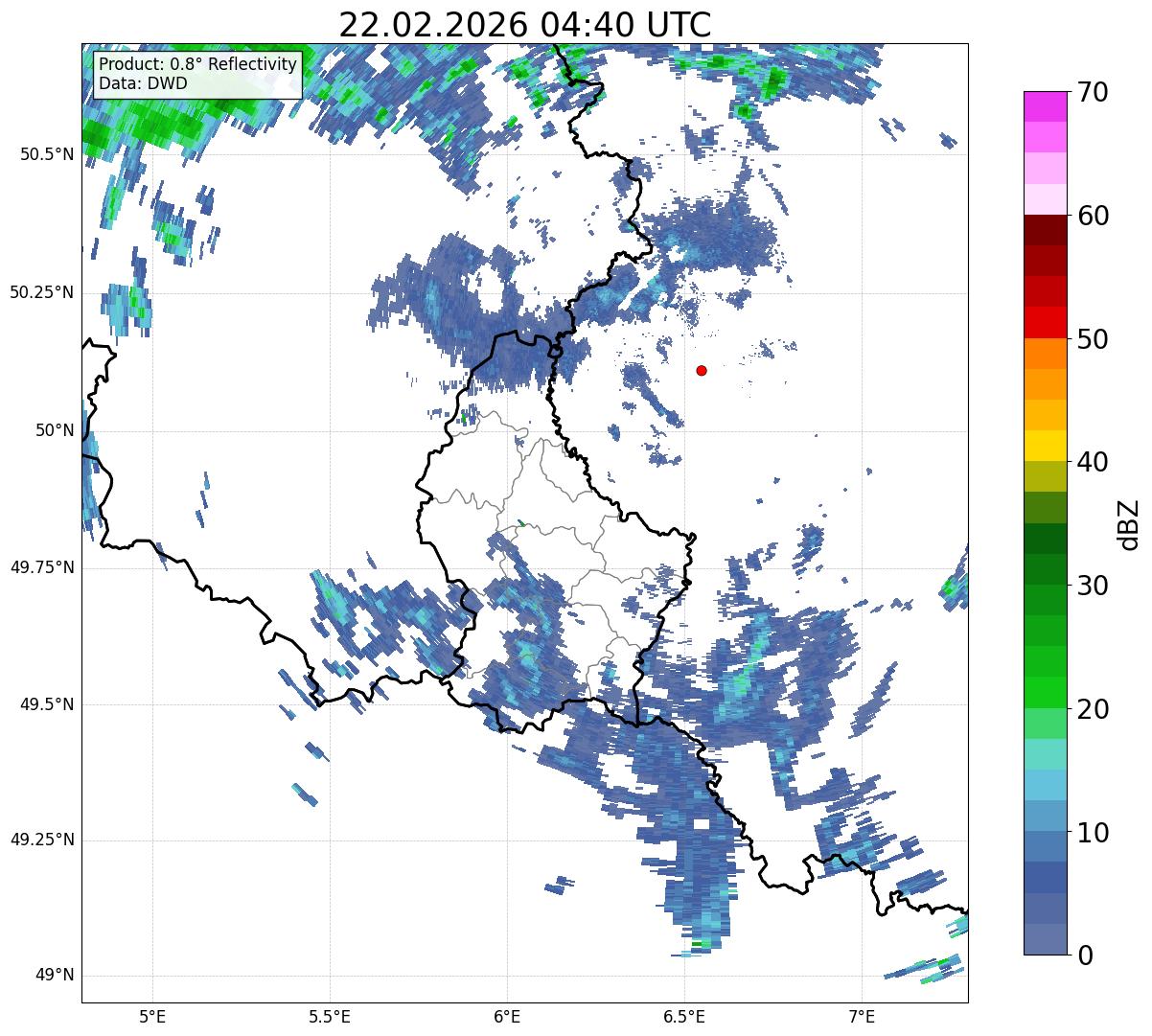The width and height of the screenshot is (1152, 1036).
Task: Click the latitude label "49.25°N"
Action: [x=41, y=840]
